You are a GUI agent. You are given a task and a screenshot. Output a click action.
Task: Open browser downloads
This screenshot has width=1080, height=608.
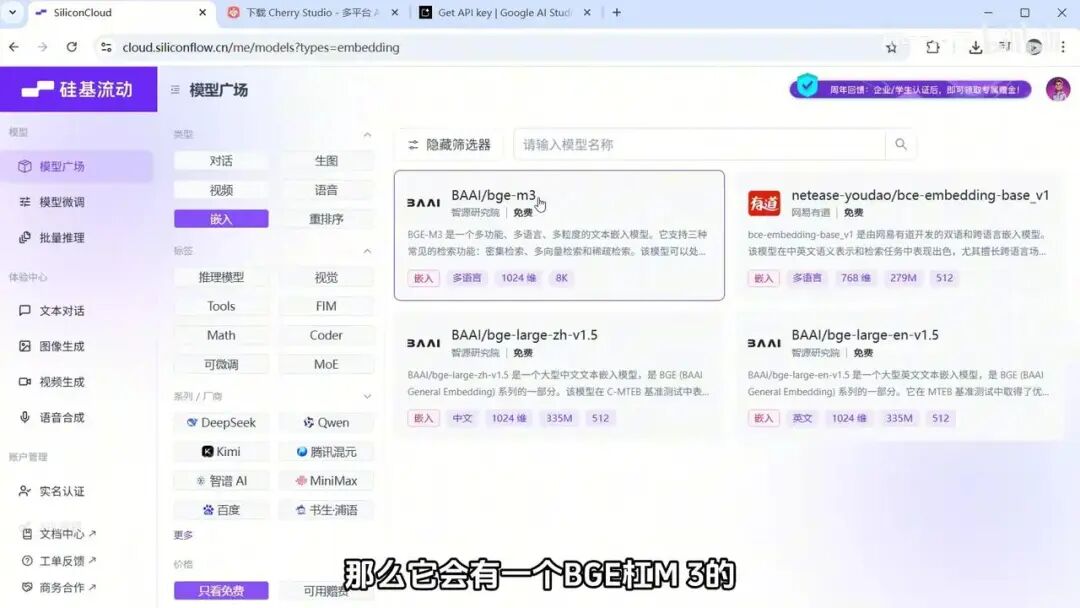tap(975, 48)
